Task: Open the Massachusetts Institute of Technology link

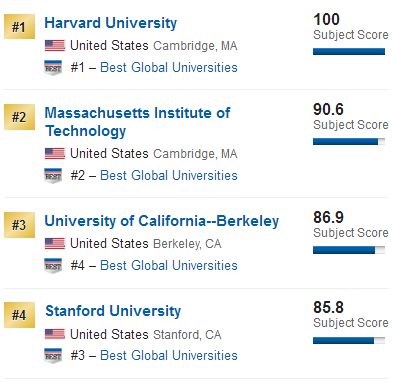Action: tap(137, 122)
